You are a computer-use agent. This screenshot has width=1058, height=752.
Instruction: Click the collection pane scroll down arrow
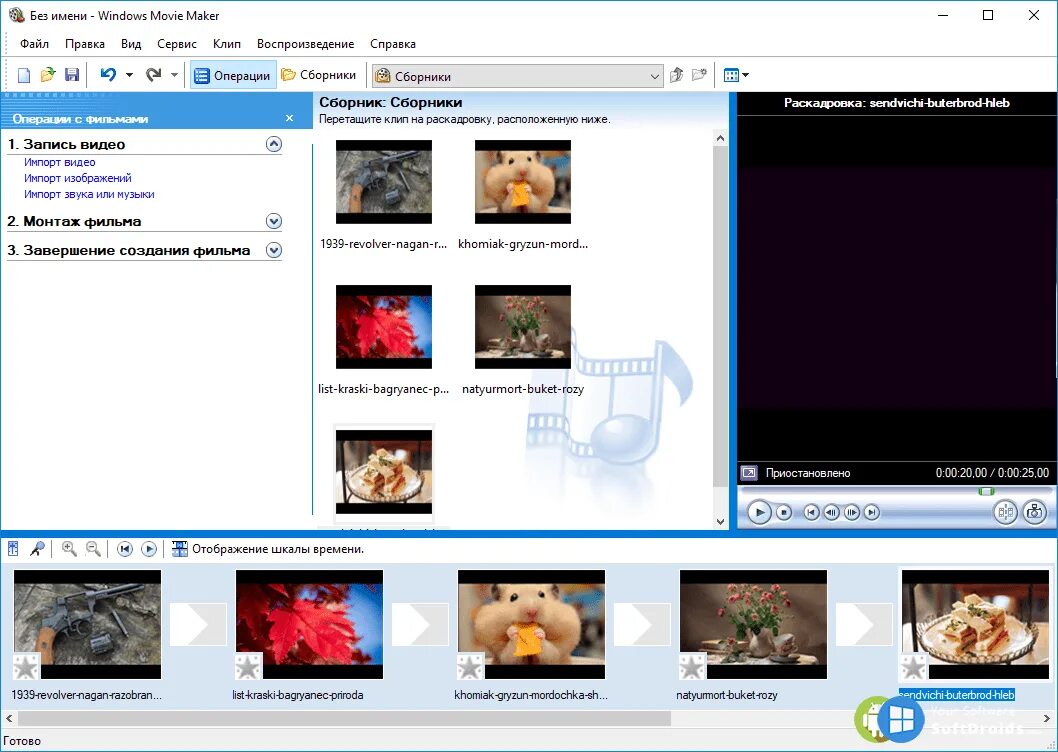[x=720, y=521]
